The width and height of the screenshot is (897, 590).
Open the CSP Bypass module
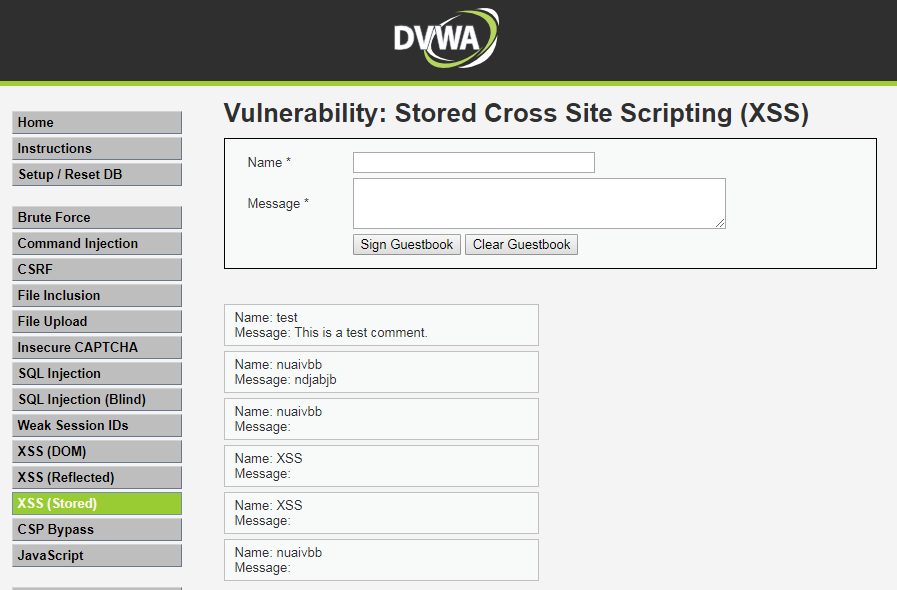[x=97, y=530]
